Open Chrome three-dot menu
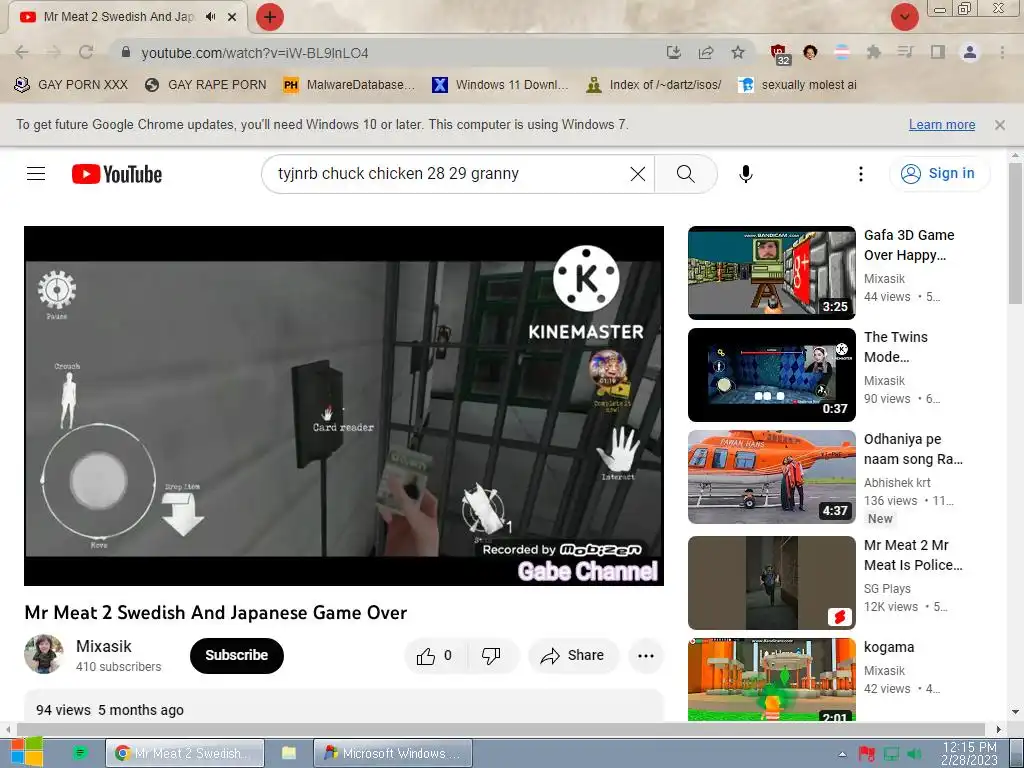Image resolution: width=1024 pixels, height=768 pixels. (x=1002, y=52)
